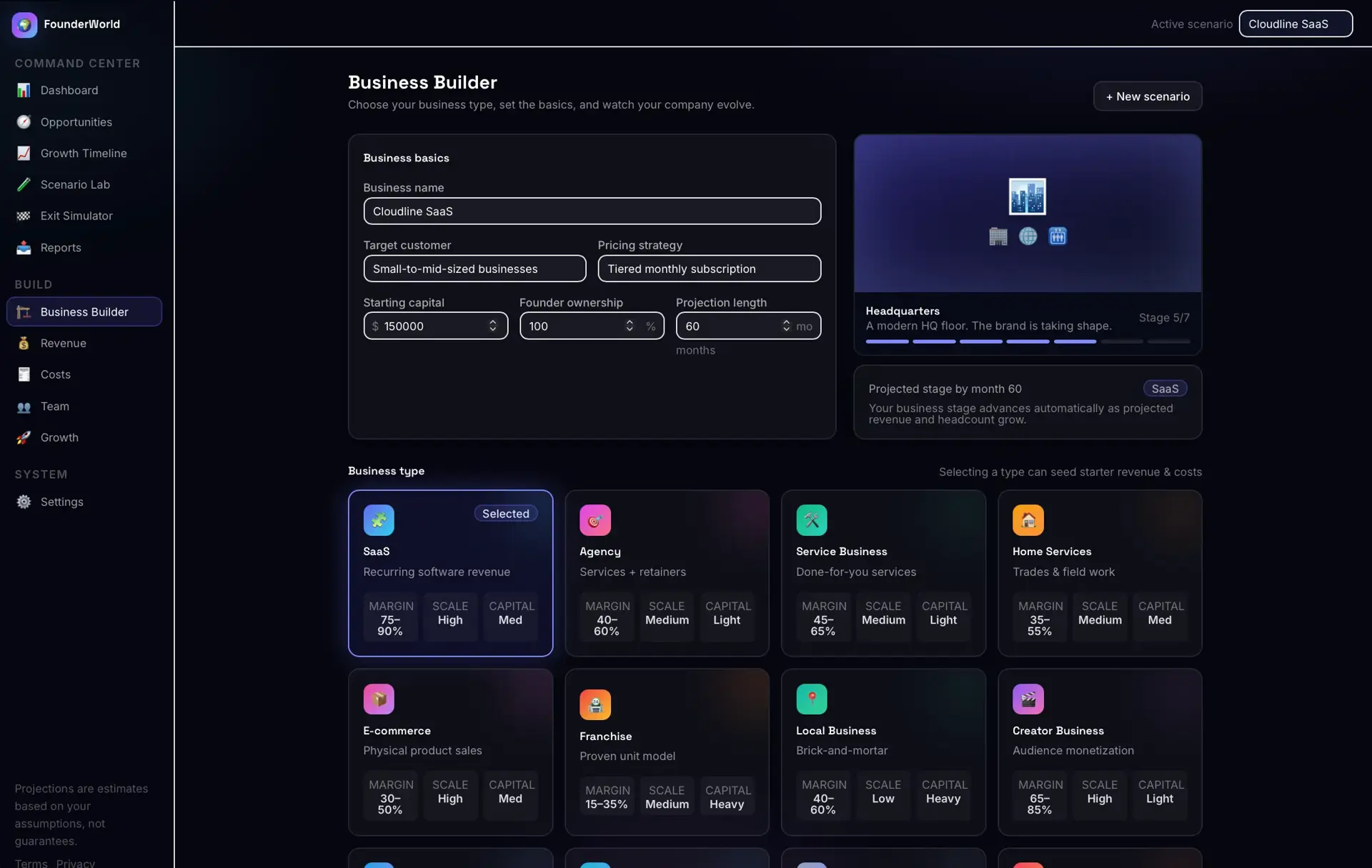Choose the E-commerce business type card
Viewport: 1372px width, 868px height.
(450, 752)
